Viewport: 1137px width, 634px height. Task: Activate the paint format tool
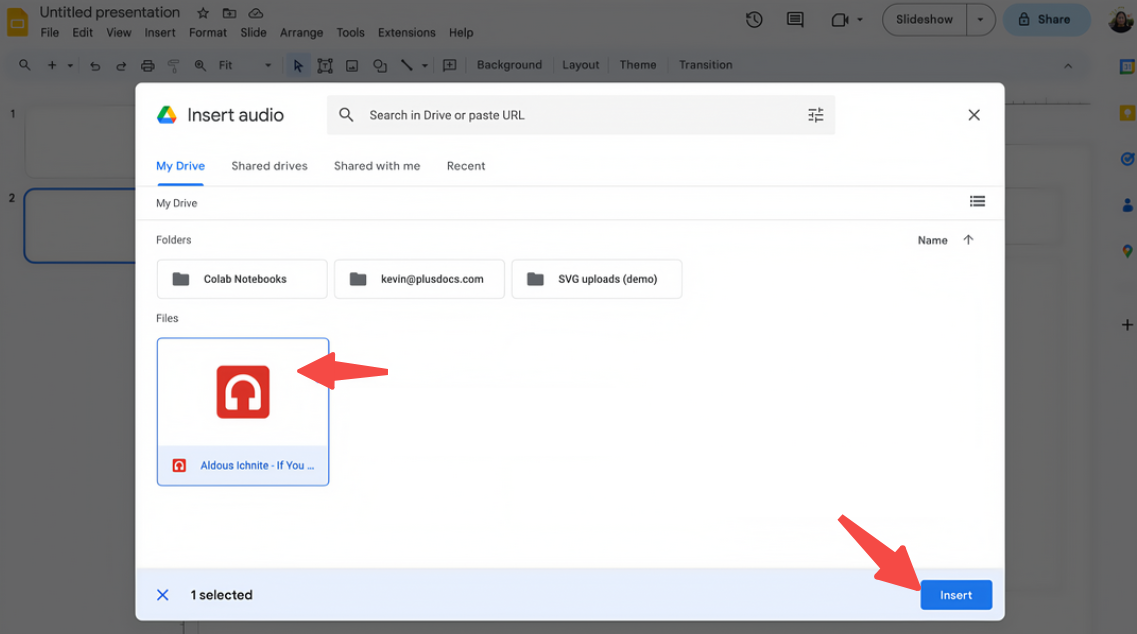172,64
